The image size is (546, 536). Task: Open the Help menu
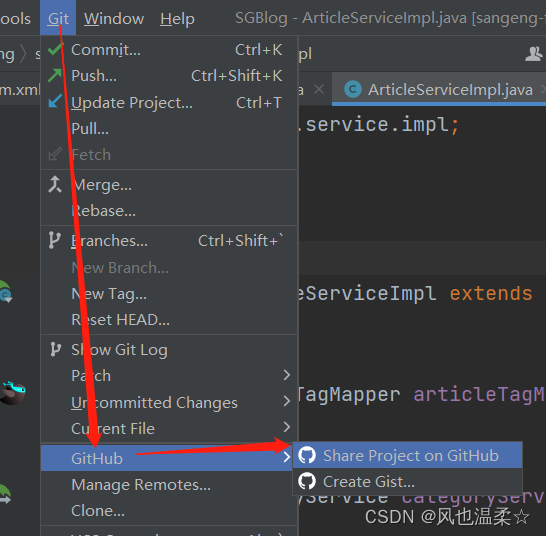coord(177,18)
